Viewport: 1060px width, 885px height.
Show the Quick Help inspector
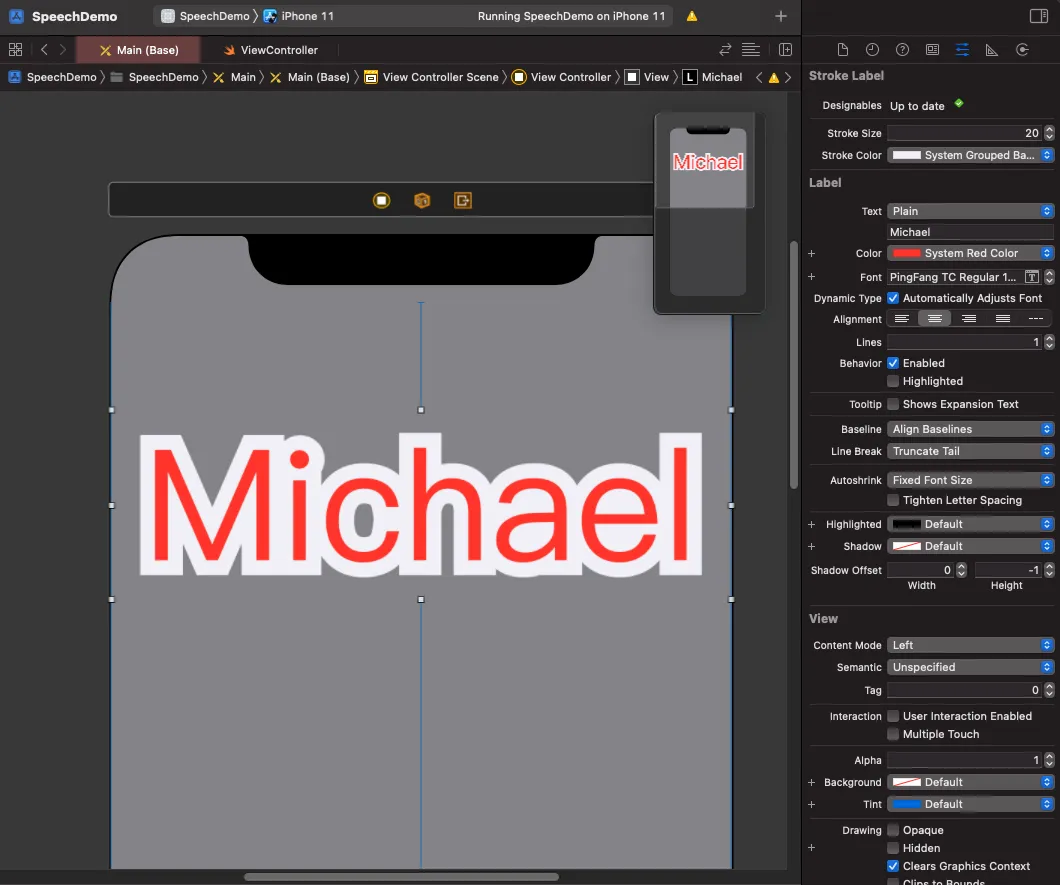(x=902, y=50)
